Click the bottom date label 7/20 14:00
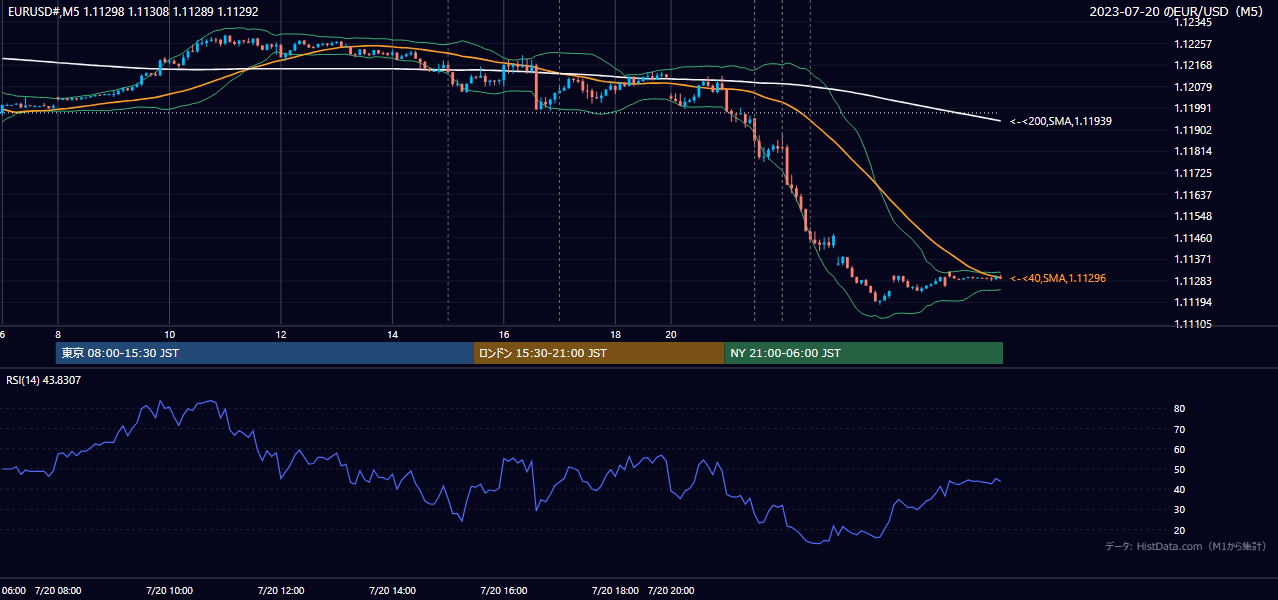The width and height of the screenshot is (1278, 600). (393, 591)
